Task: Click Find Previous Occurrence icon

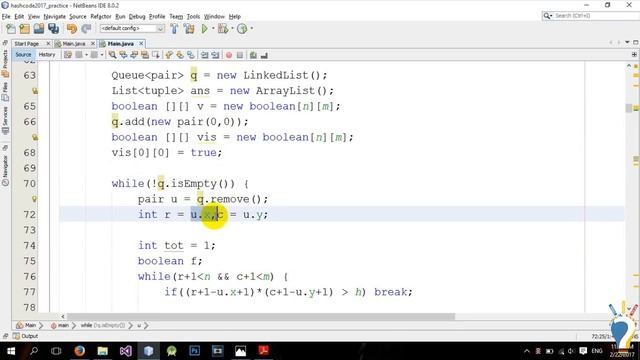Action: click(x=123, y=55)
